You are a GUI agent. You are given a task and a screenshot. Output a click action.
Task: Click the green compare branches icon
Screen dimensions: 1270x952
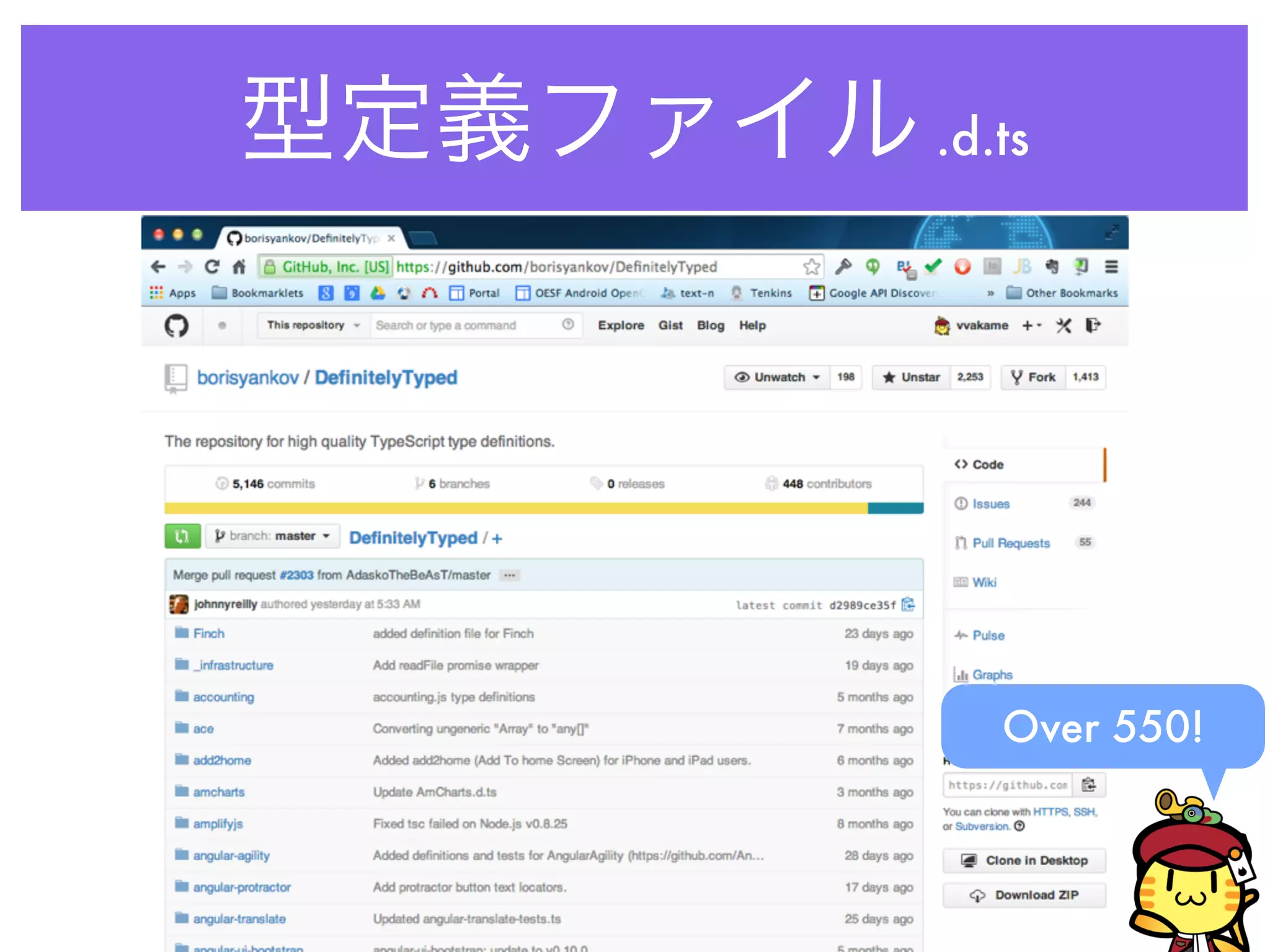[182, 536]
